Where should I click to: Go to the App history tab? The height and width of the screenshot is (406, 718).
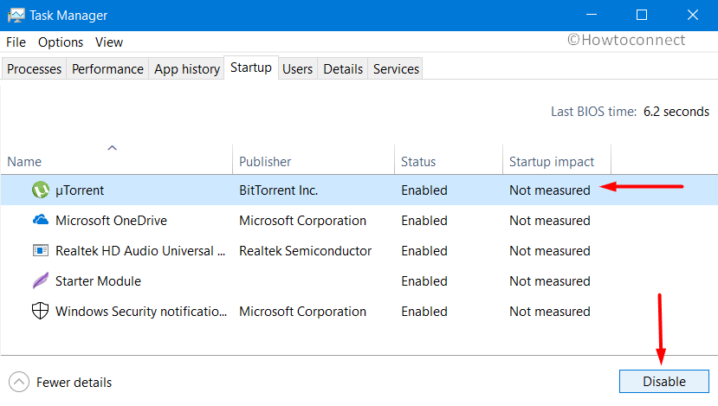click(187, 69)
